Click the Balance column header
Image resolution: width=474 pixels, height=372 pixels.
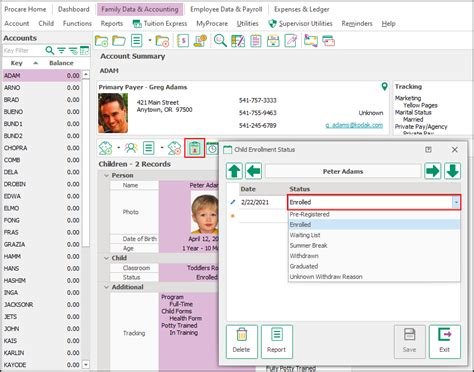61,63
